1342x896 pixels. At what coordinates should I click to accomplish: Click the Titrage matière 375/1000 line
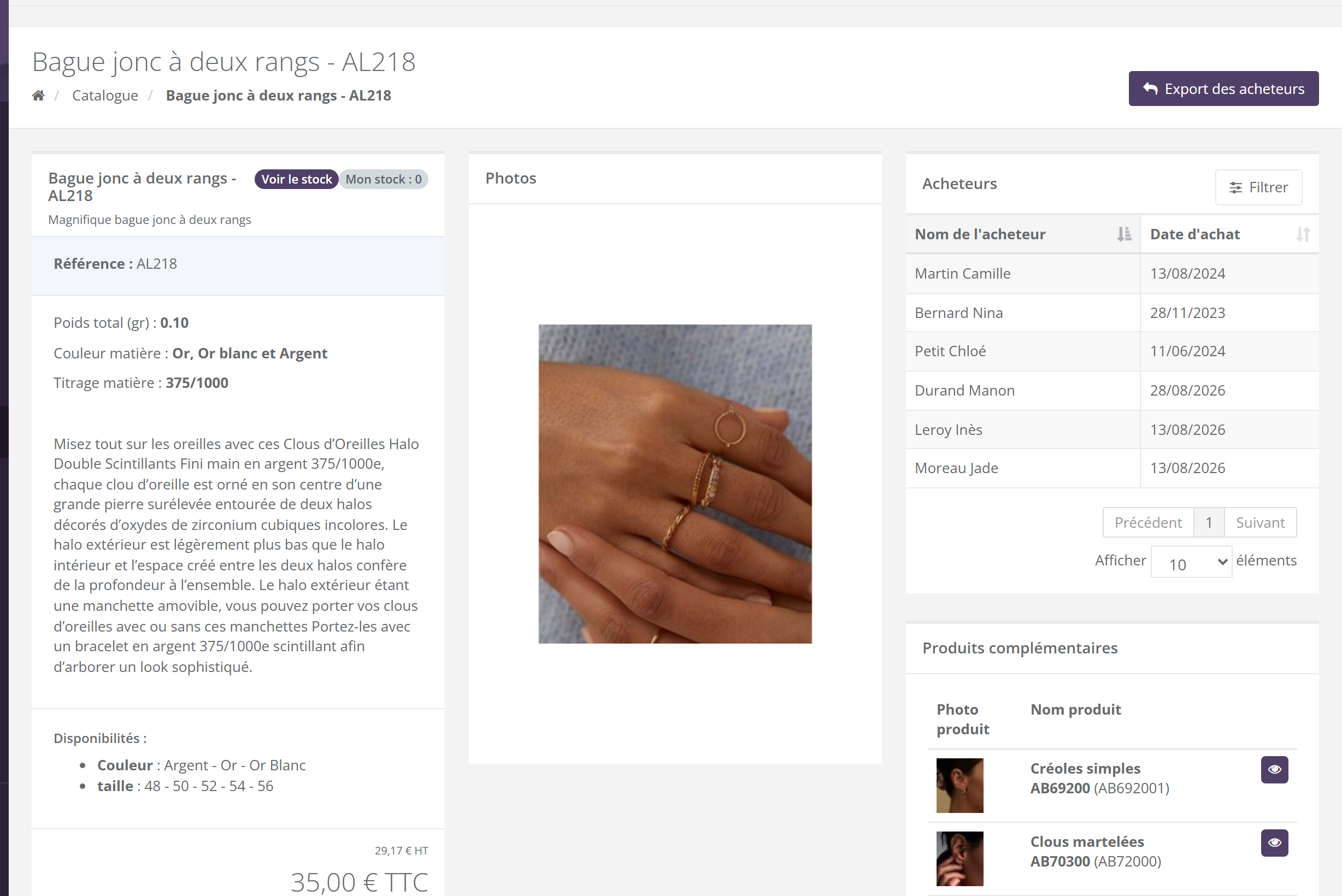pos(141,383)
